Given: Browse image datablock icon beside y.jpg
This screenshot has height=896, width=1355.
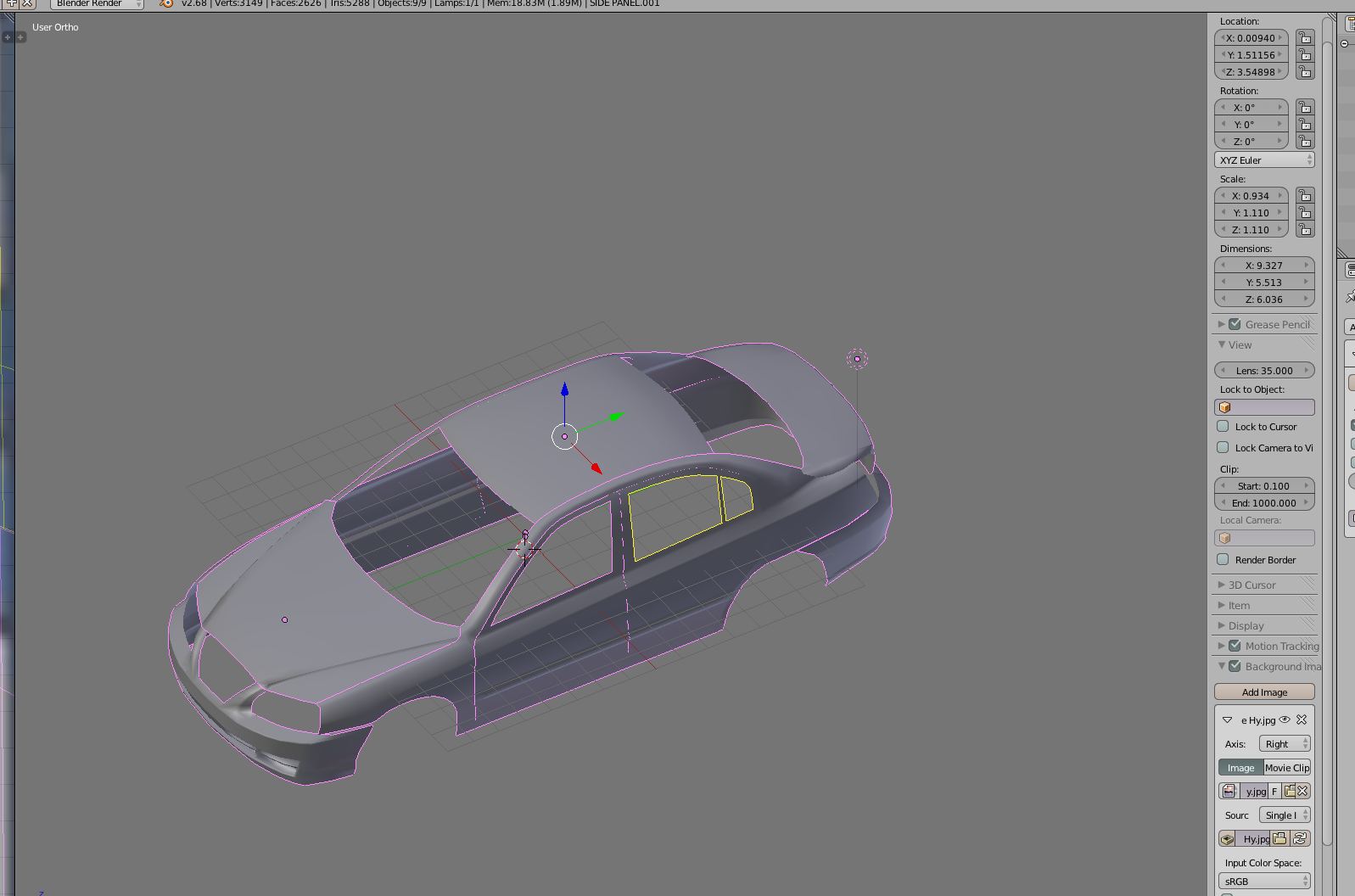Looking at the screenshot, I should pos(1229,791).
